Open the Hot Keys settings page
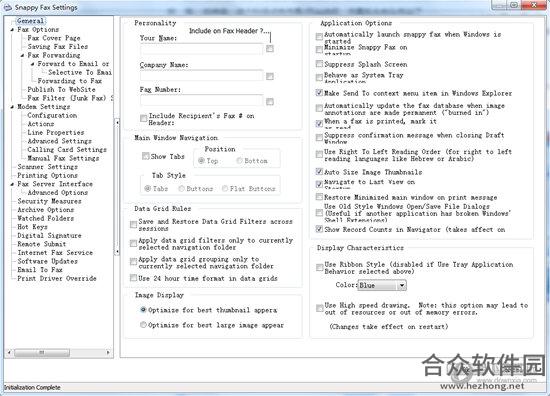The width and height of the screenshot is (550, 396). pyautogui.click(x=32, y=227)
